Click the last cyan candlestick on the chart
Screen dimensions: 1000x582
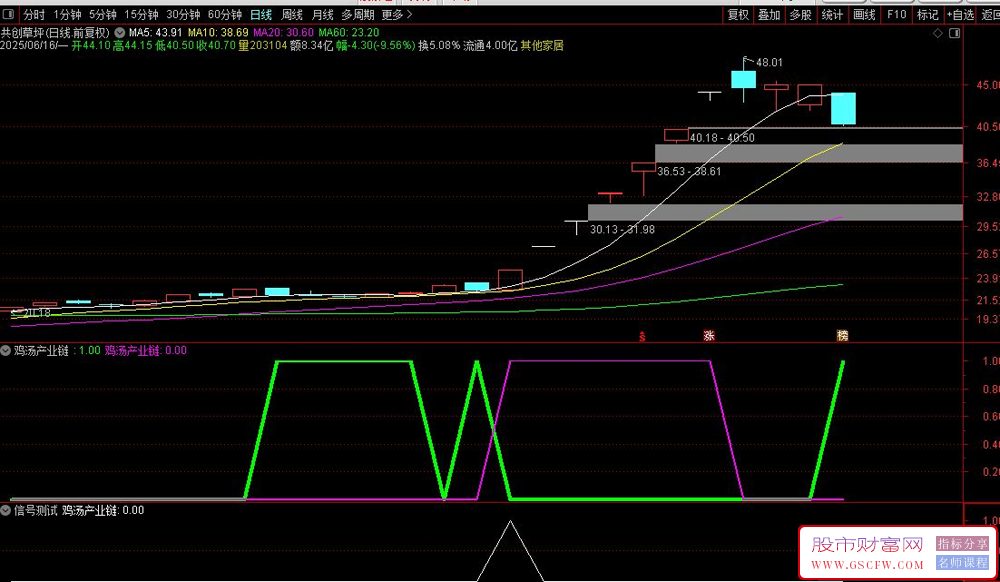click(843, 108)
